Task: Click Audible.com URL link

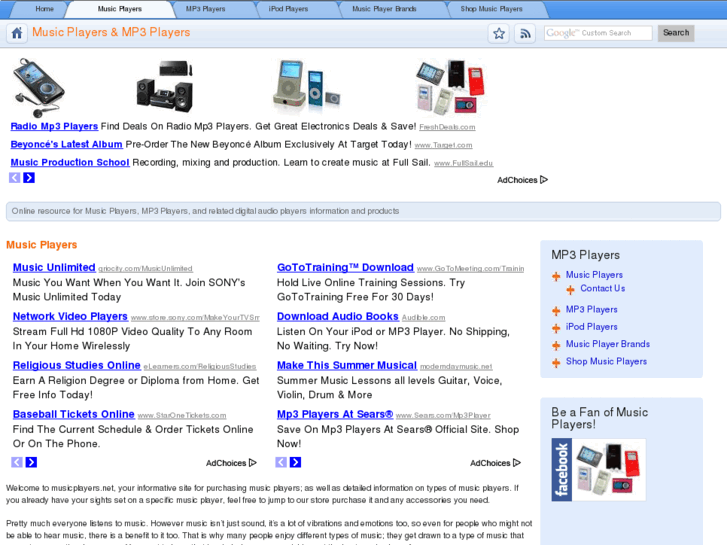Action: coord(424,318)
